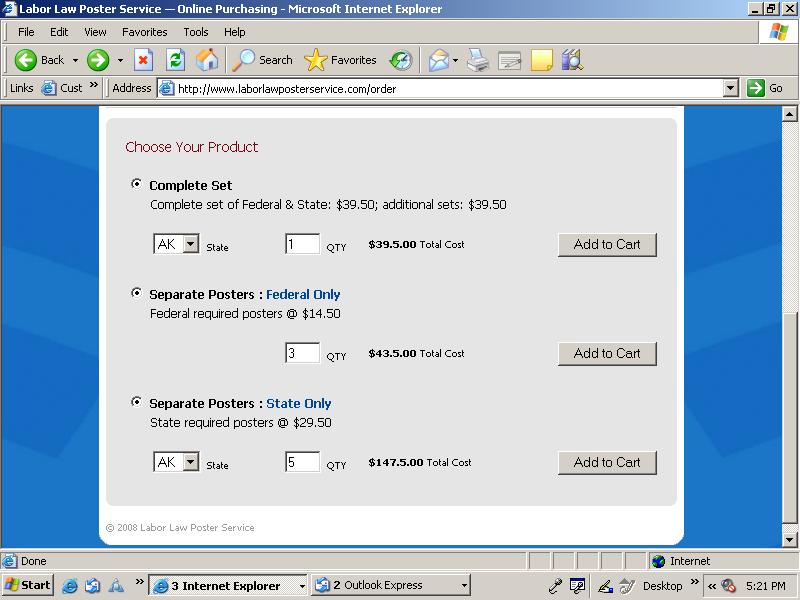Click the Favorites star icon
This screenshot has width=800, height=600.
pos(316,60)
